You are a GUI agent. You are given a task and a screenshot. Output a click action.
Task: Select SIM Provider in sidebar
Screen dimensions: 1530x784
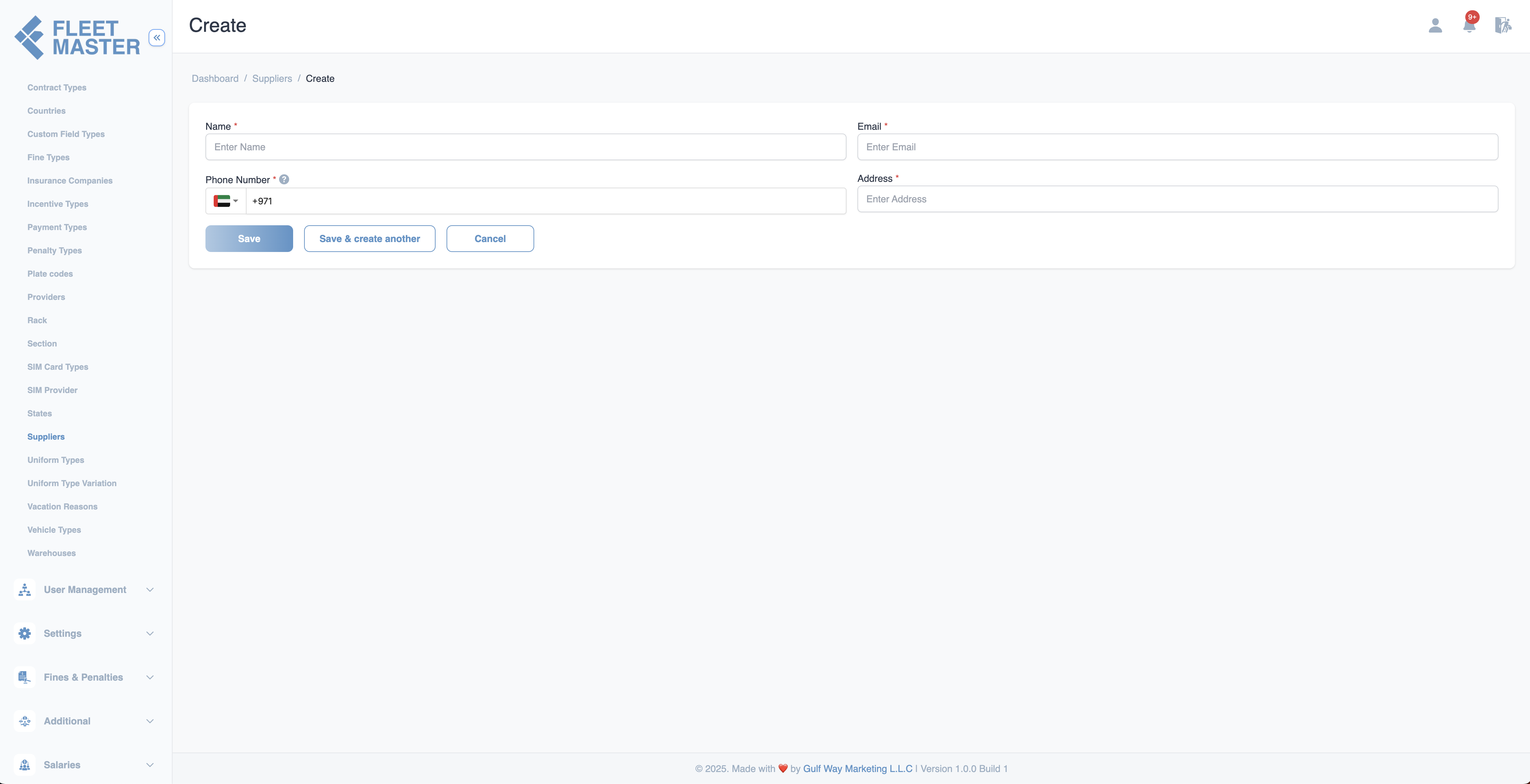52,390
